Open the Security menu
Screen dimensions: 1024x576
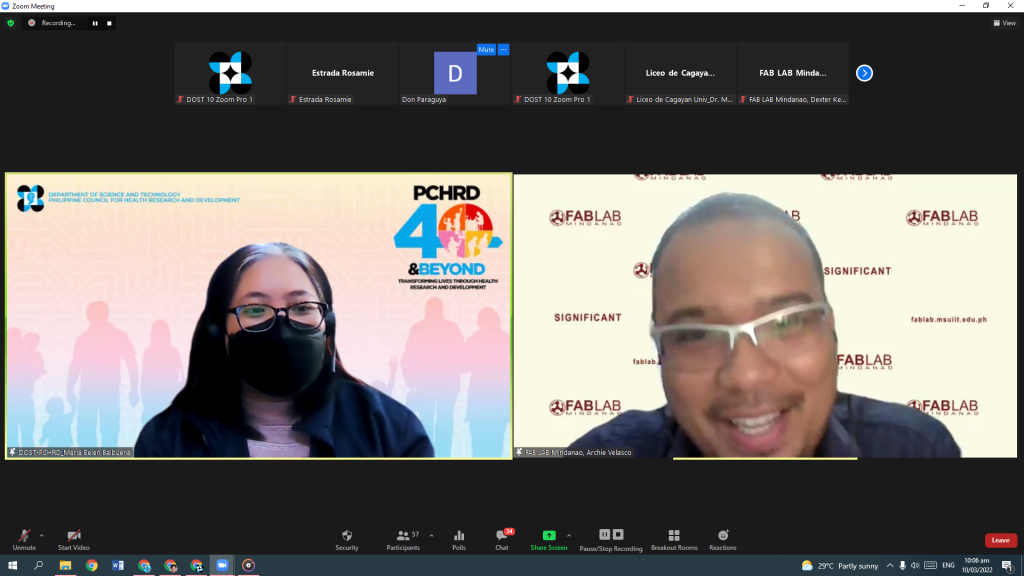[347, 540]
